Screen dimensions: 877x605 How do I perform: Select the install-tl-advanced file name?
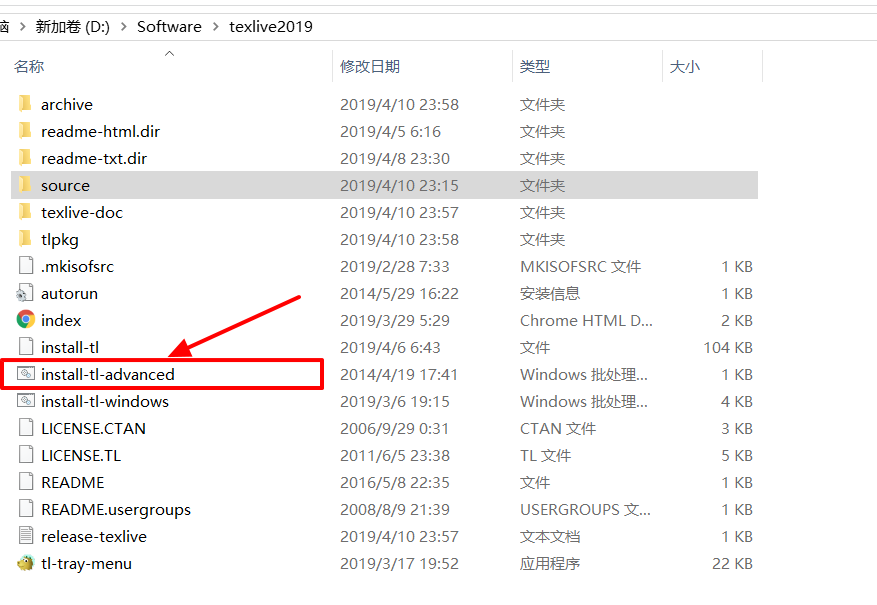(108, 374)
